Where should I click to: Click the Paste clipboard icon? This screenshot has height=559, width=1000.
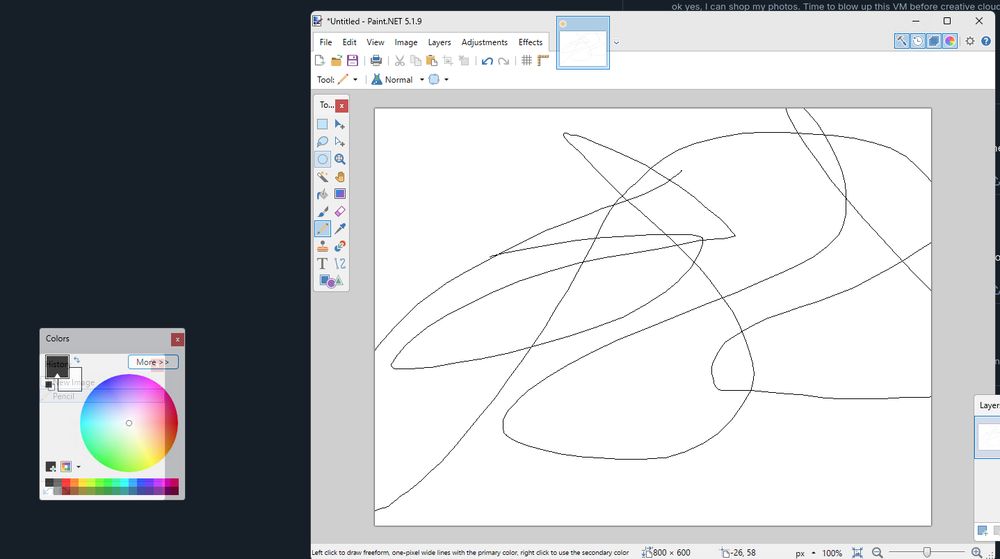[432, 61]
